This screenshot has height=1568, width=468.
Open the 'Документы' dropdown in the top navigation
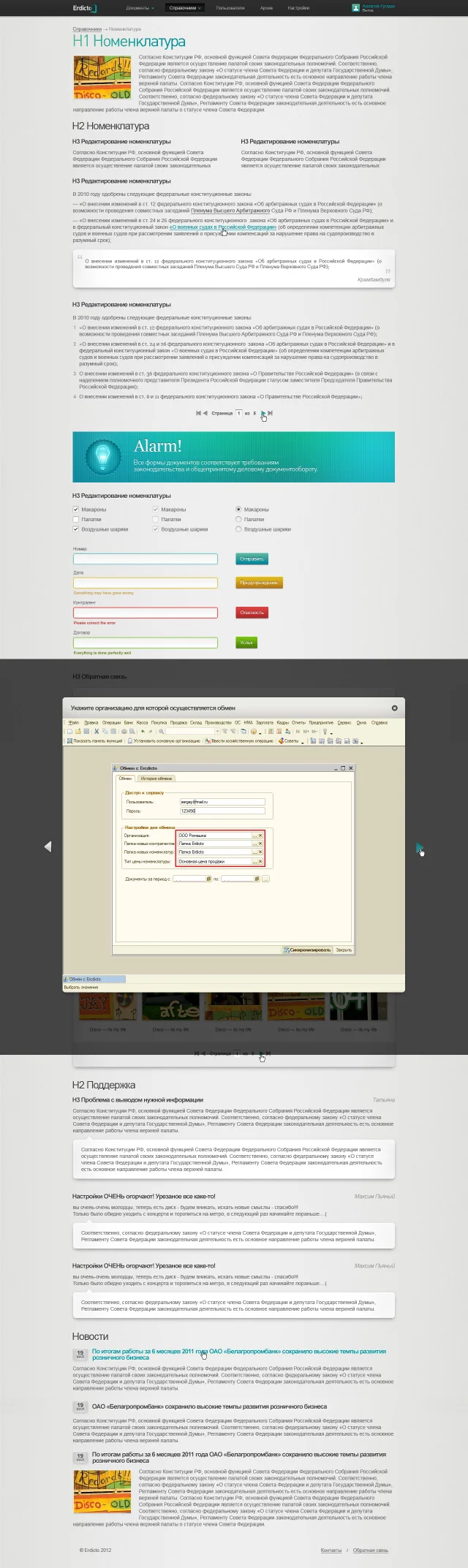click(140, 8)
